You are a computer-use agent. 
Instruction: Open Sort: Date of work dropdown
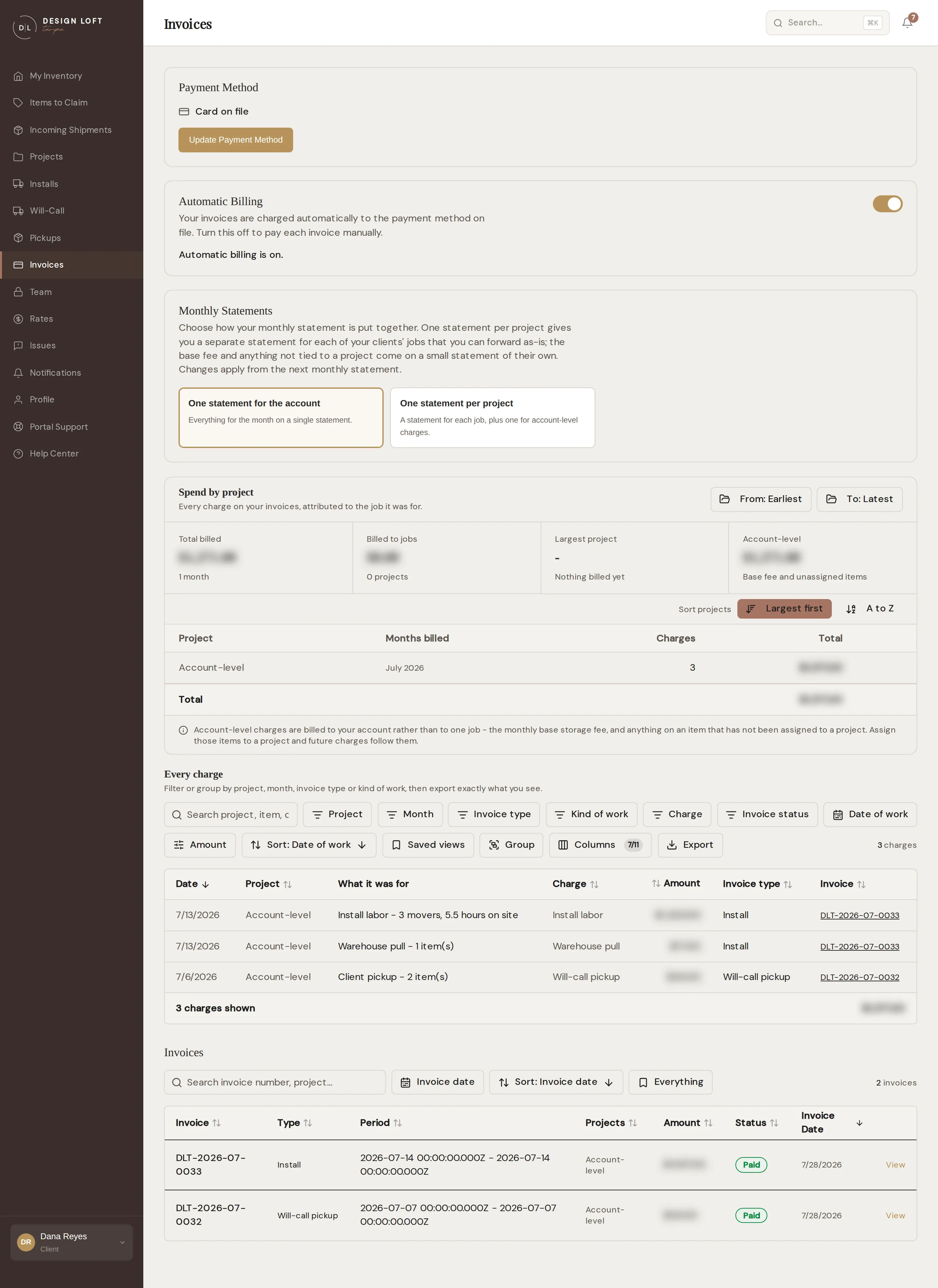click(308, 845)
